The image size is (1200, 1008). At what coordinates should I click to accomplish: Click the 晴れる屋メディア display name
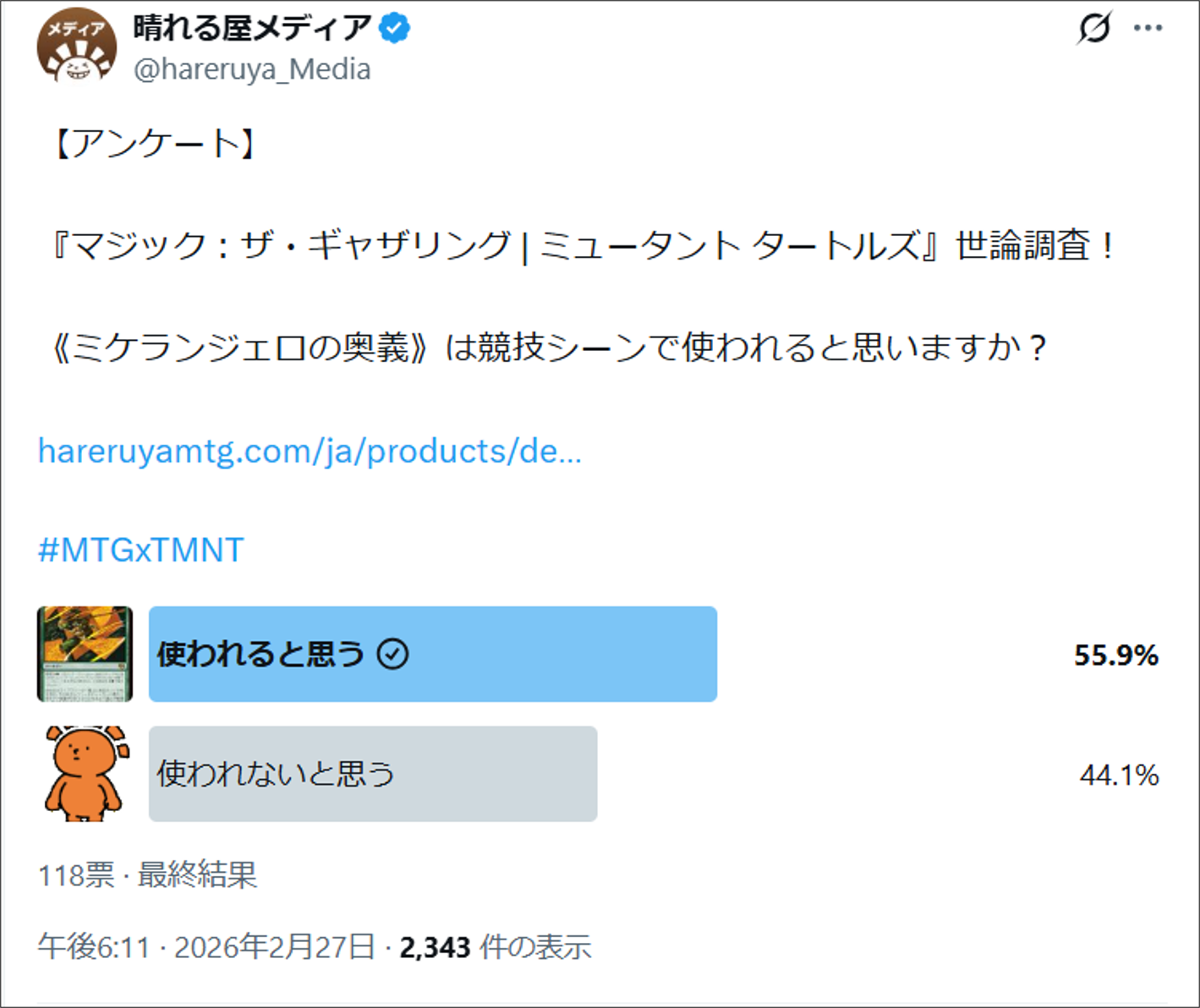pyautogui.click(x=252, y=28)
